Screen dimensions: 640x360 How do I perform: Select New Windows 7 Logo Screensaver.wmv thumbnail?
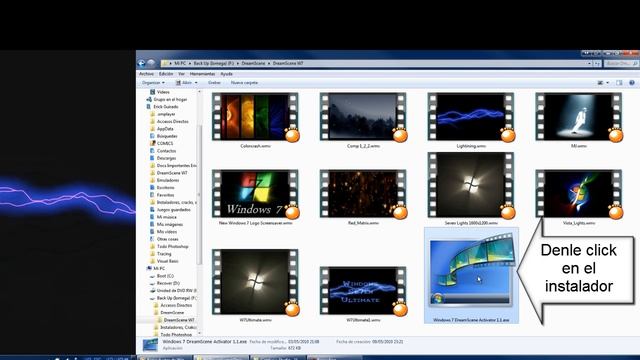point(255,194)
